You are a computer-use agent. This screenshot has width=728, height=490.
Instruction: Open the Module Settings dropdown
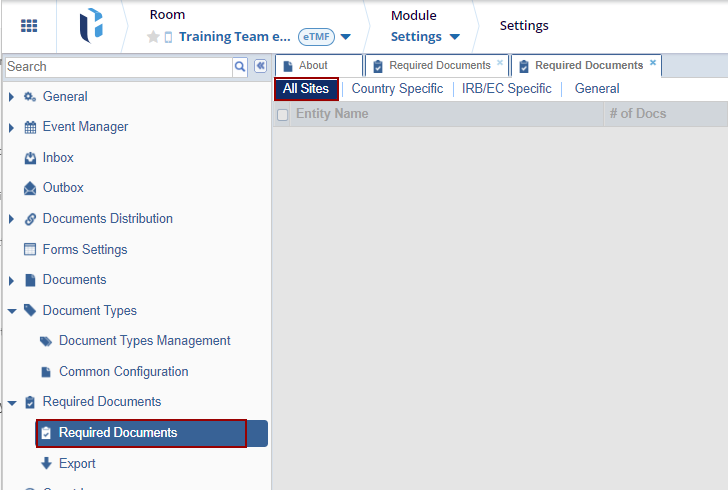point(454,37)
